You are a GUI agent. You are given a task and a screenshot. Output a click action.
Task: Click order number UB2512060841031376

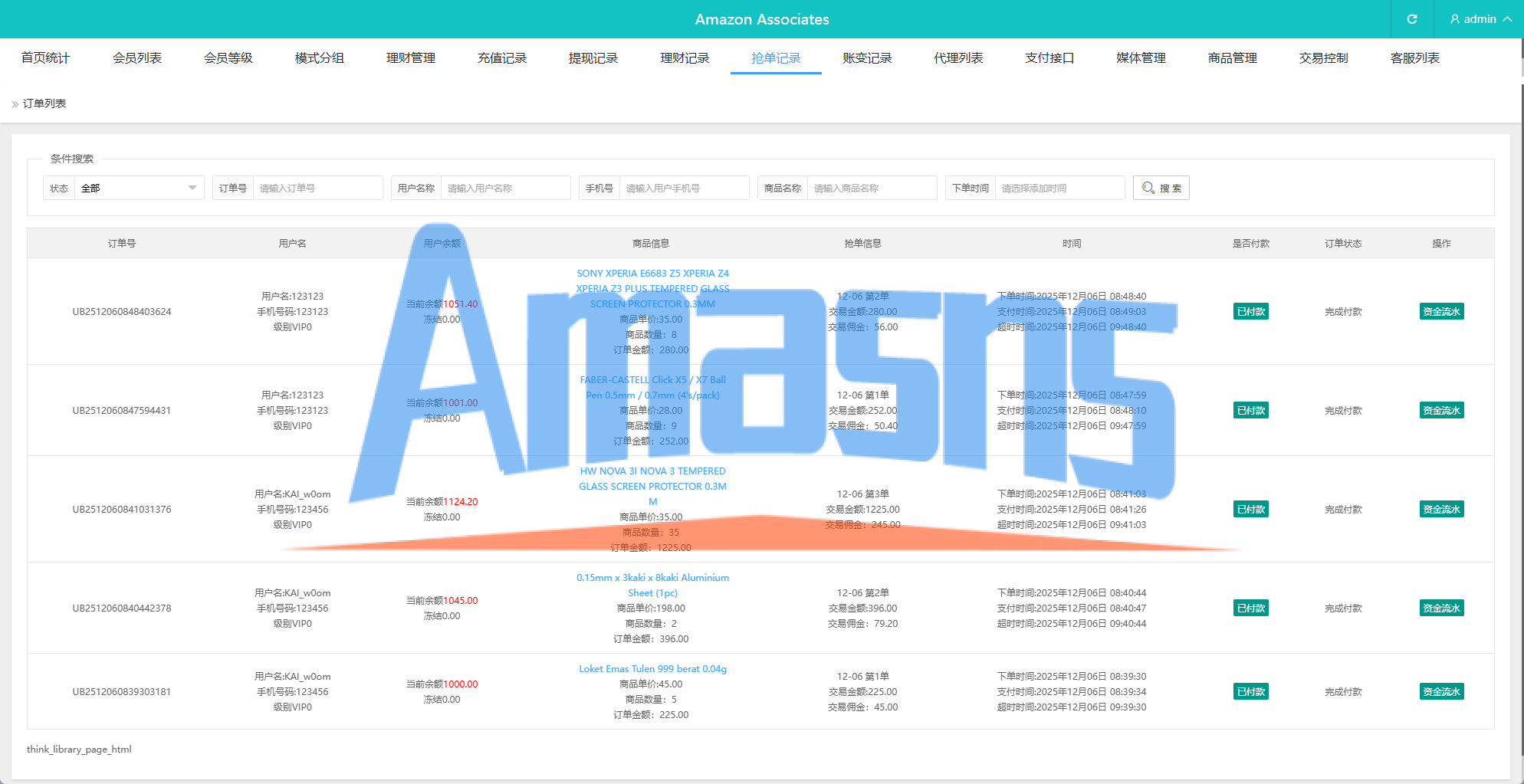tap(122, 509)
